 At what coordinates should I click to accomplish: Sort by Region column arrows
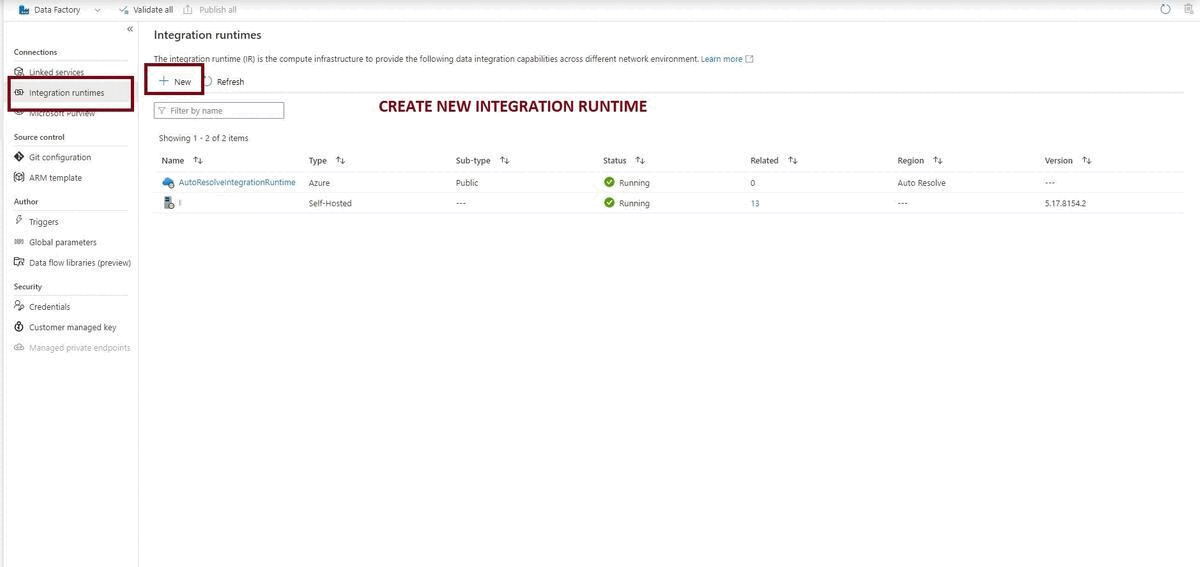click(x=938, y=160)
